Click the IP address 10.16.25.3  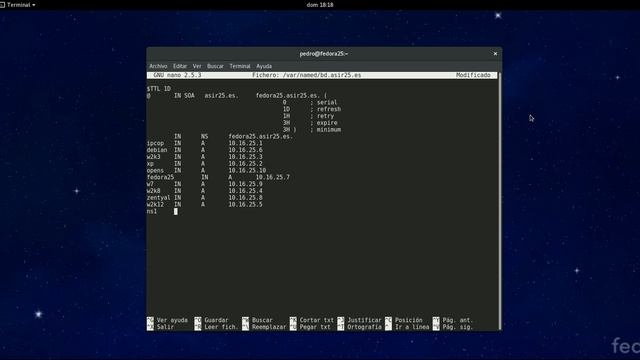pyautogui.click(x=245, y=157)
